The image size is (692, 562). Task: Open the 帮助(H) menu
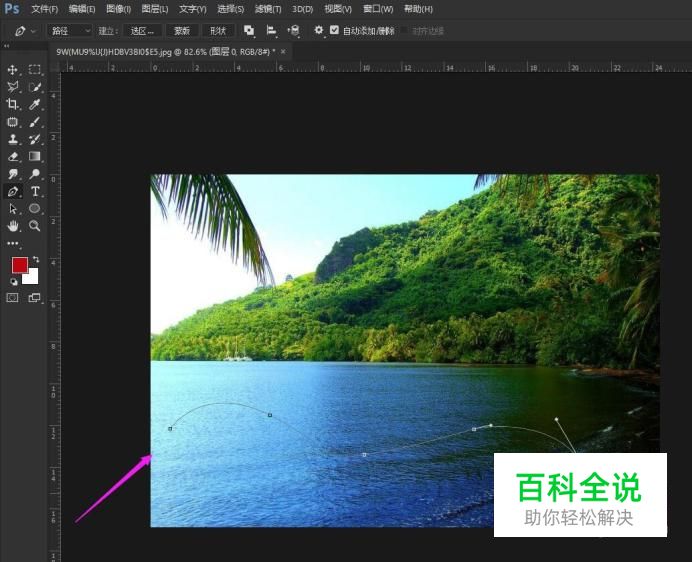[418, 9]
